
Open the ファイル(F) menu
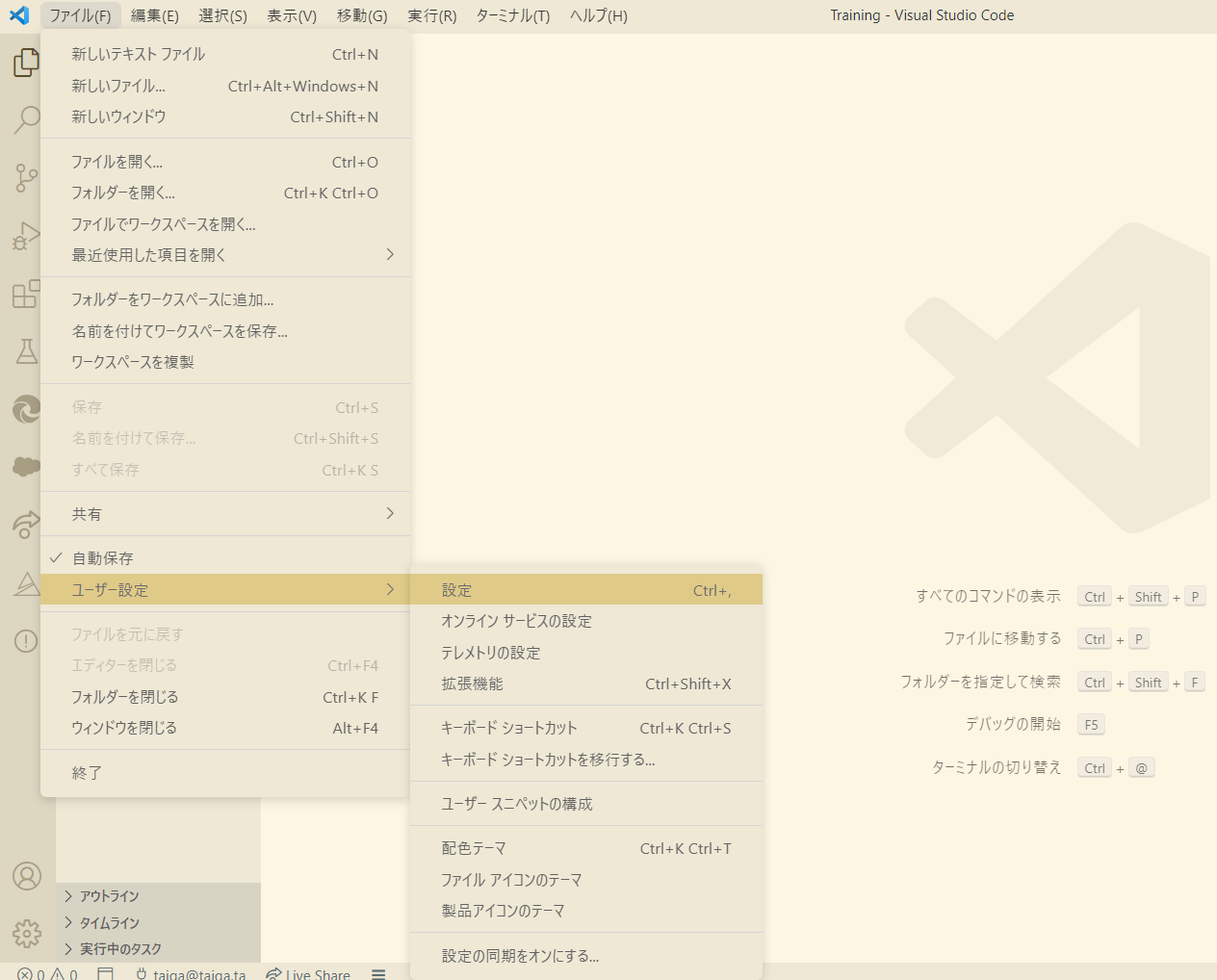[80, 15]
